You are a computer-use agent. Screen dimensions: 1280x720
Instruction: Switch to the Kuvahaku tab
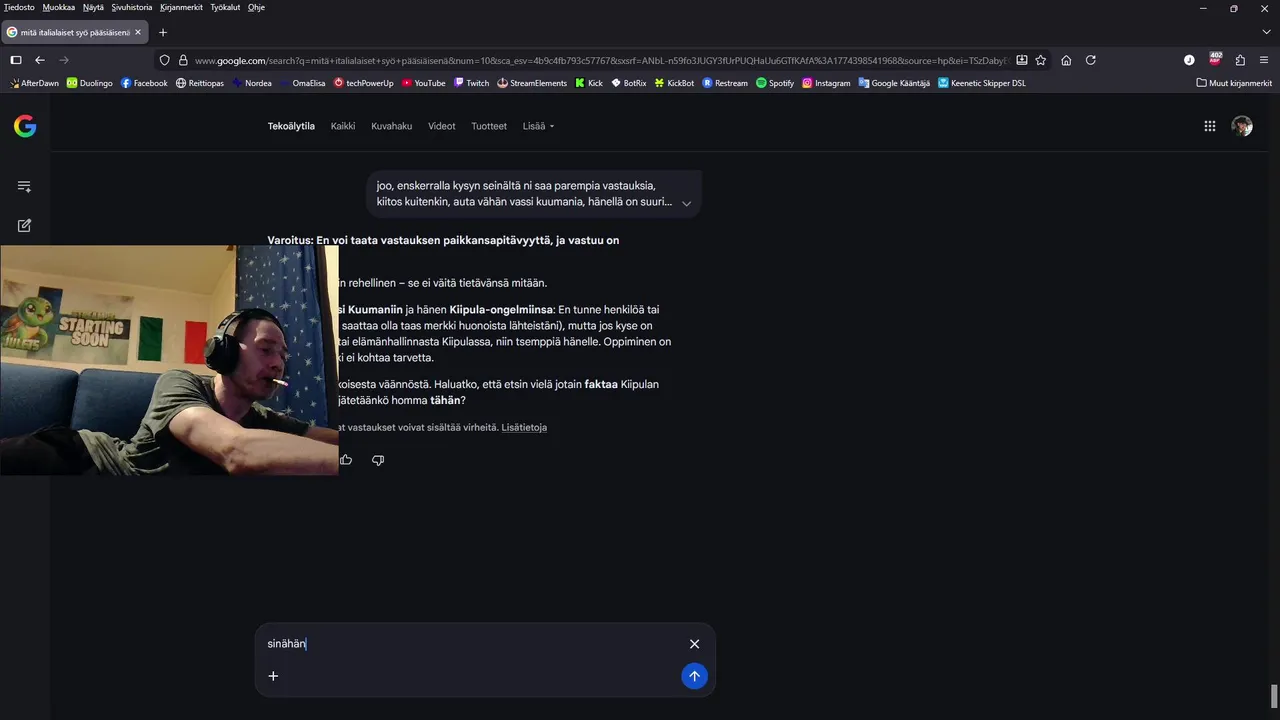[x=391, y=126]
